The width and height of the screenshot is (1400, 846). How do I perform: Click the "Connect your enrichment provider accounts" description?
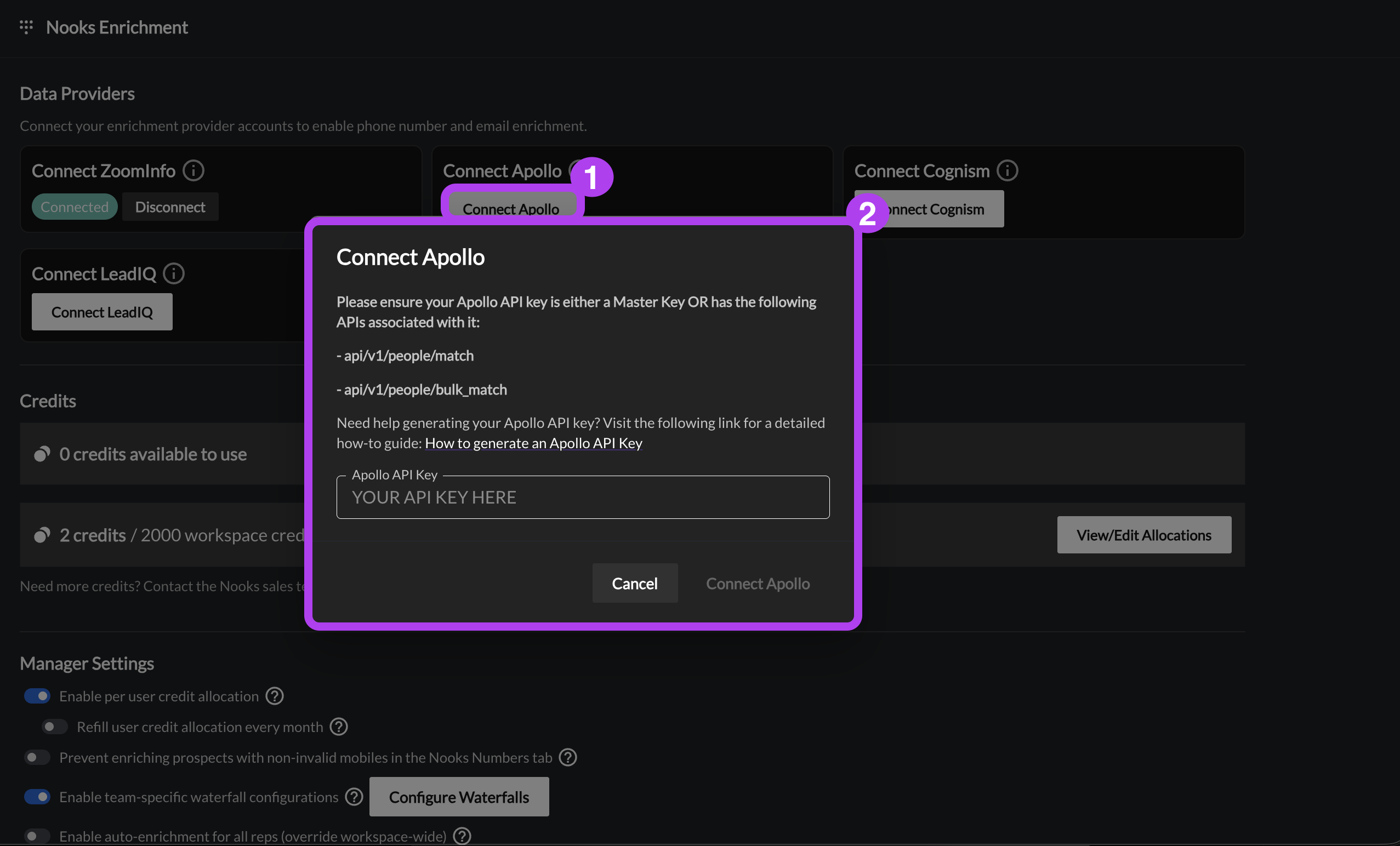pos(304,125)
